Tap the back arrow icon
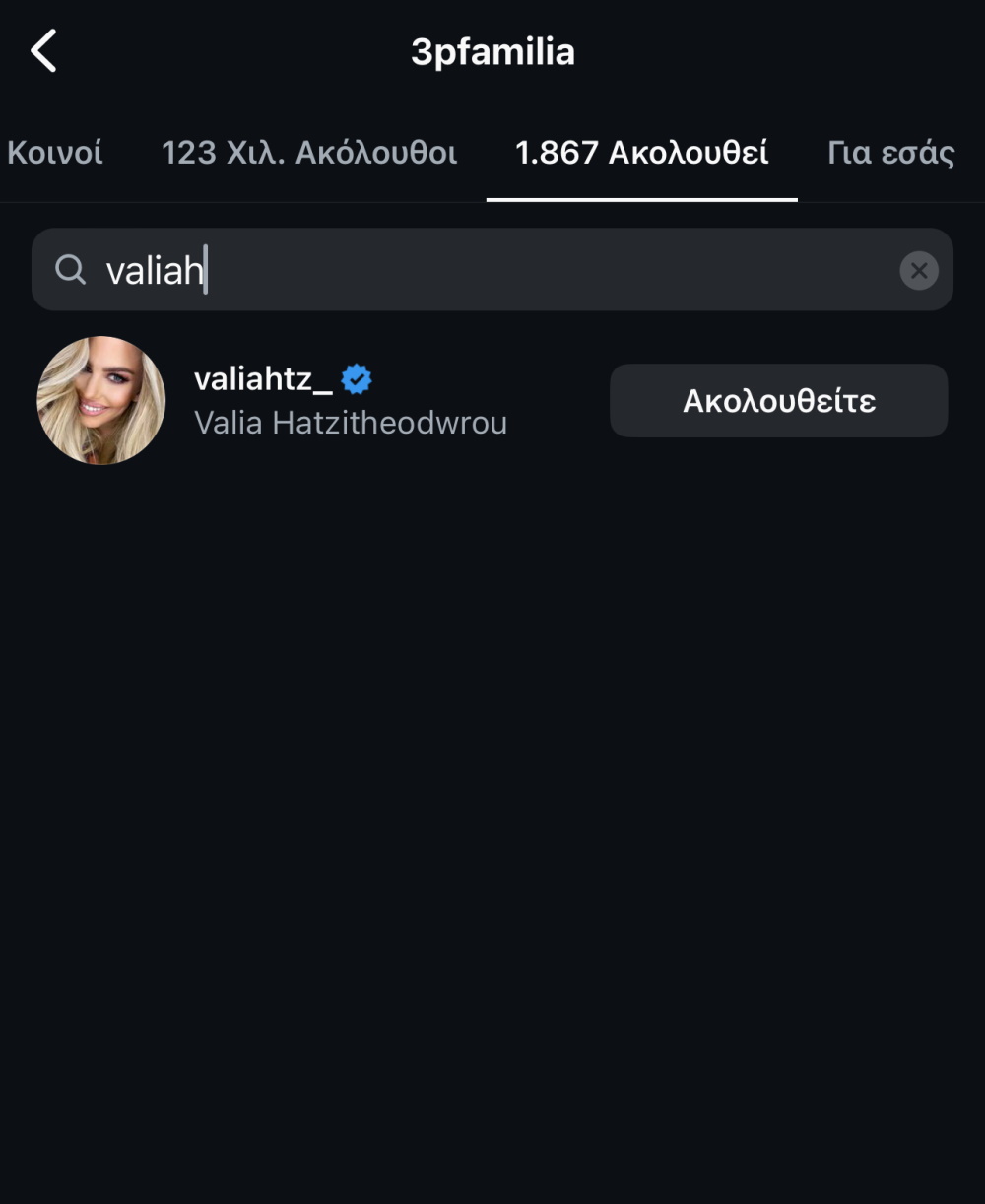 point(44,51)
